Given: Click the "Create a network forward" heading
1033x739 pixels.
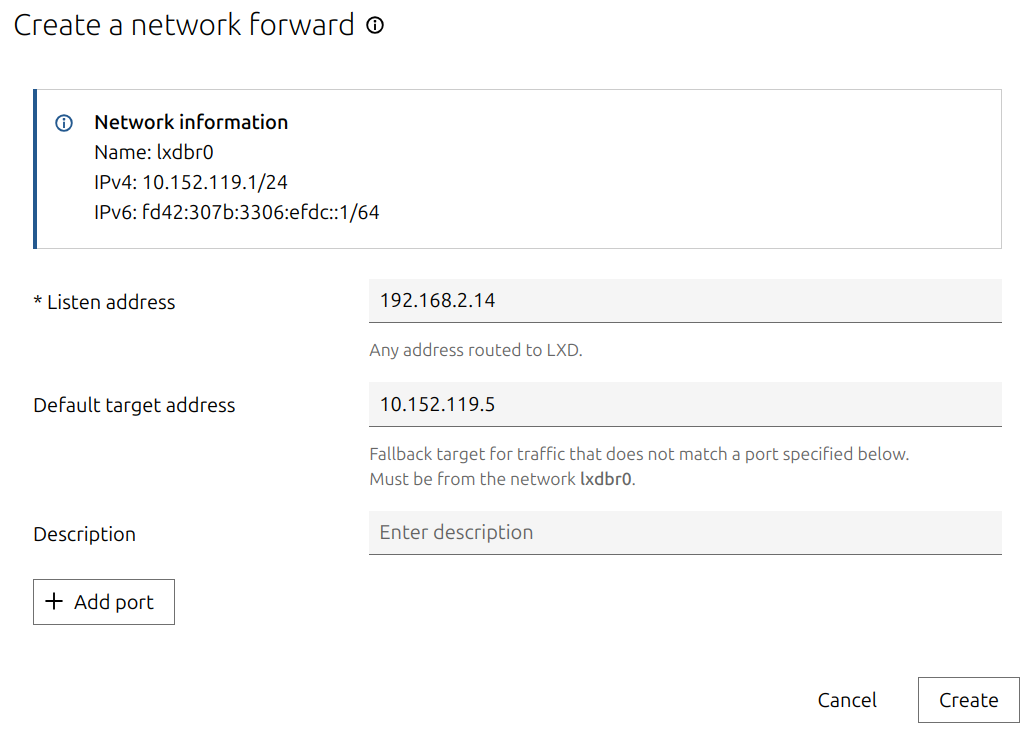Looking at the screenshot, I should pos(184,25).
